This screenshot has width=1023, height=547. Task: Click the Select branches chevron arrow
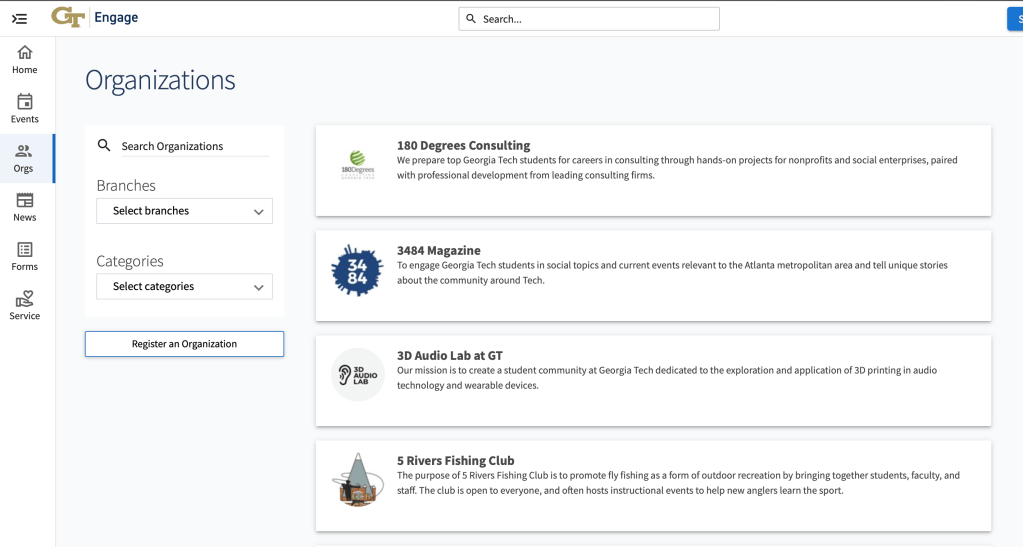258,211
